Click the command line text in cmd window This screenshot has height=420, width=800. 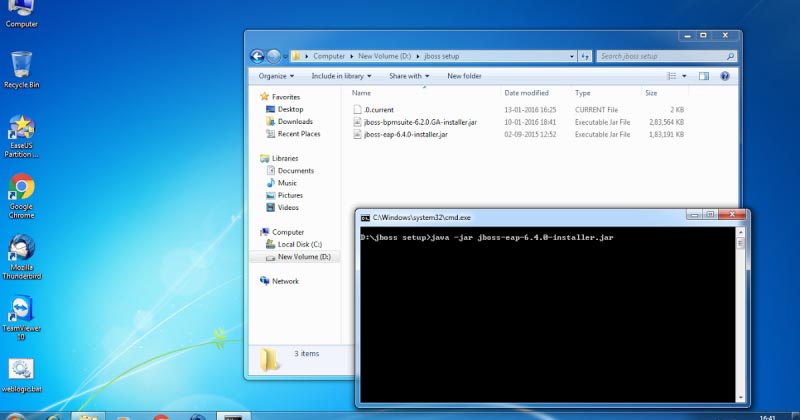pyautogui.click(x=487, y=237)
